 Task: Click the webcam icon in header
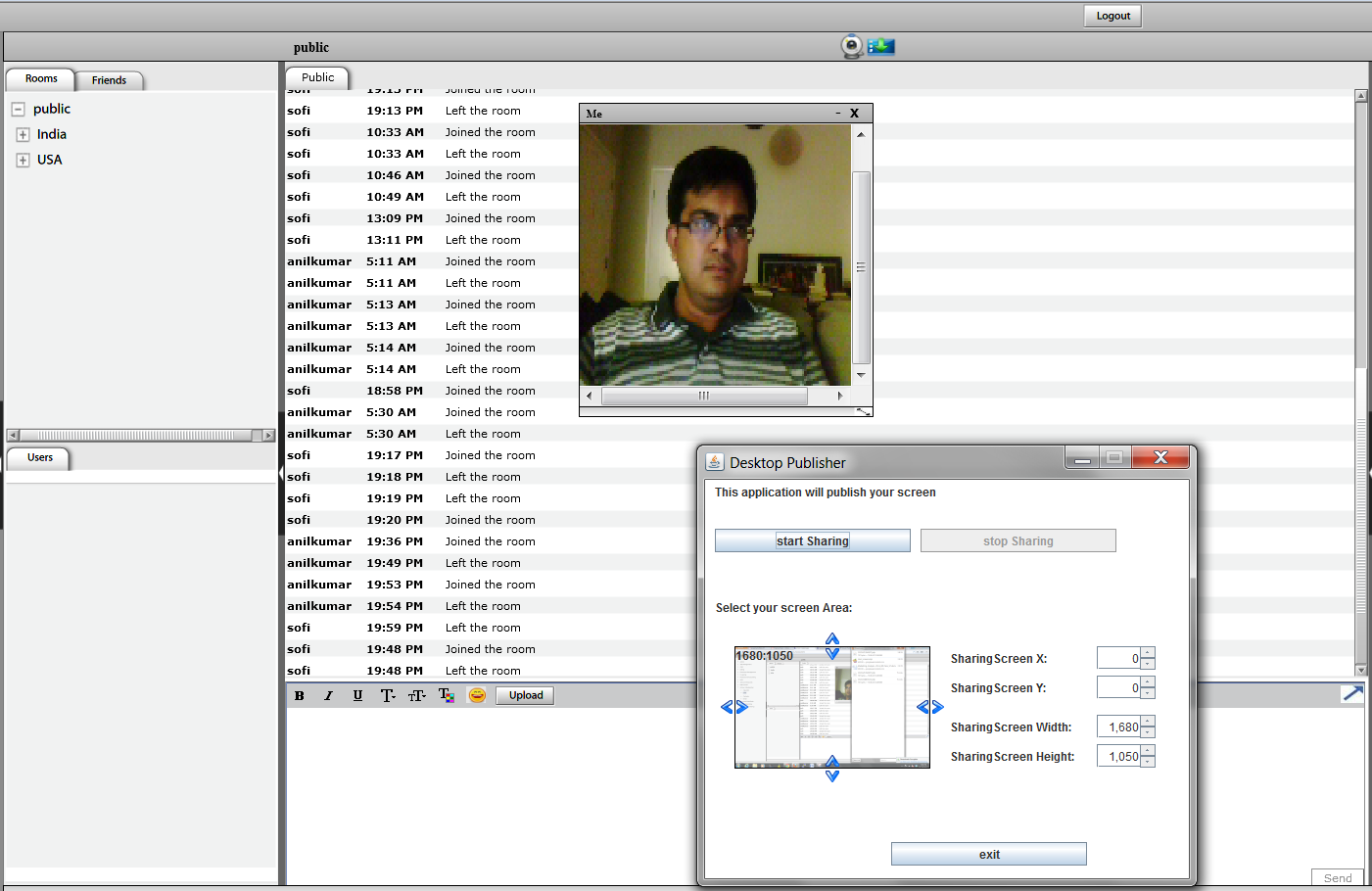tap(852, 47)
